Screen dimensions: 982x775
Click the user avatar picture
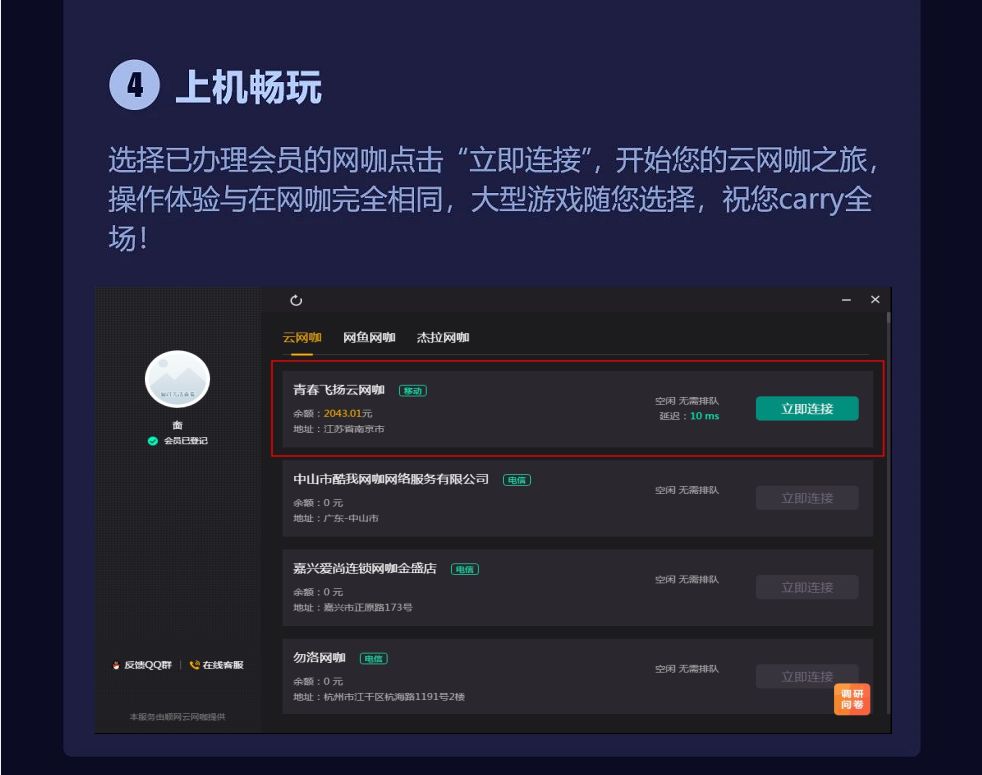point(177,379)
